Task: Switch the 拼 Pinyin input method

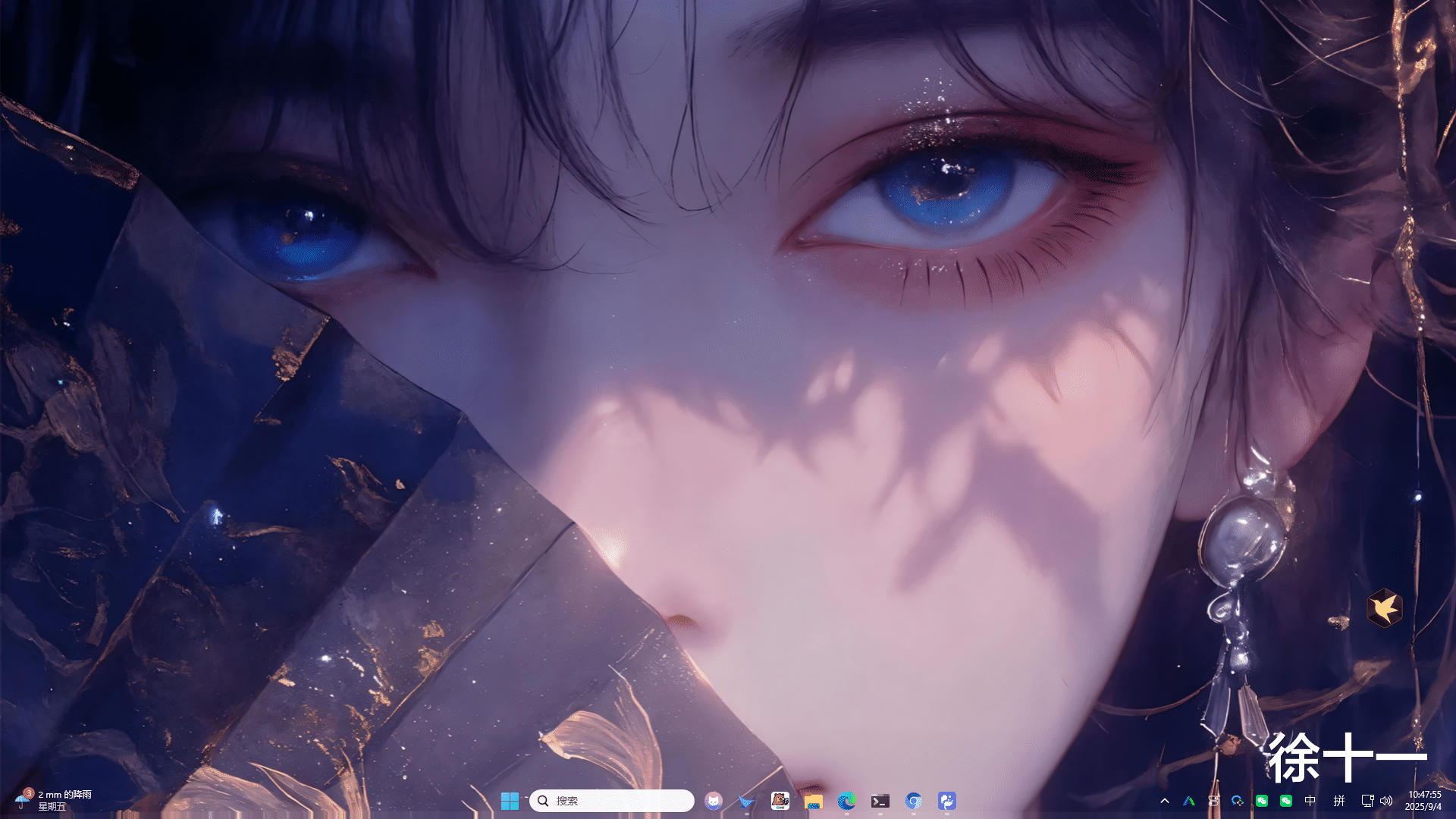Action: click(1339, 801)
